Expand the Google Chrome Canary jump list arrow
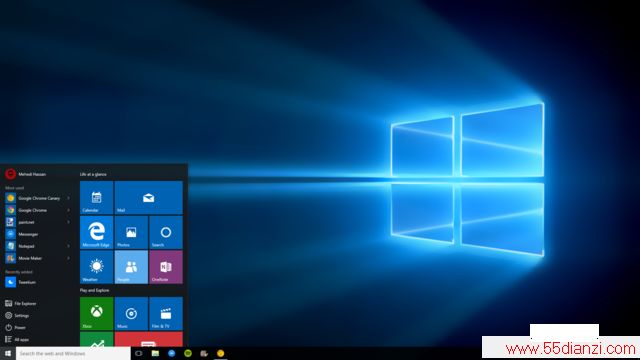The image size is (640, 360). (69, 198)
